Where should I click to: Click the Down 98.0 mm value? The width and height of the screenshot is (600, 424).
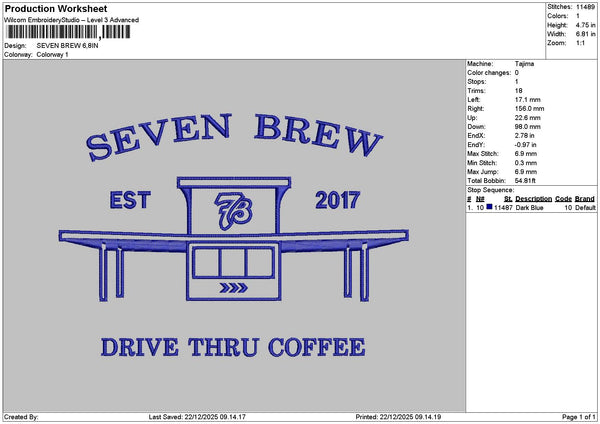pyautogui.click(x=528, y=127)
